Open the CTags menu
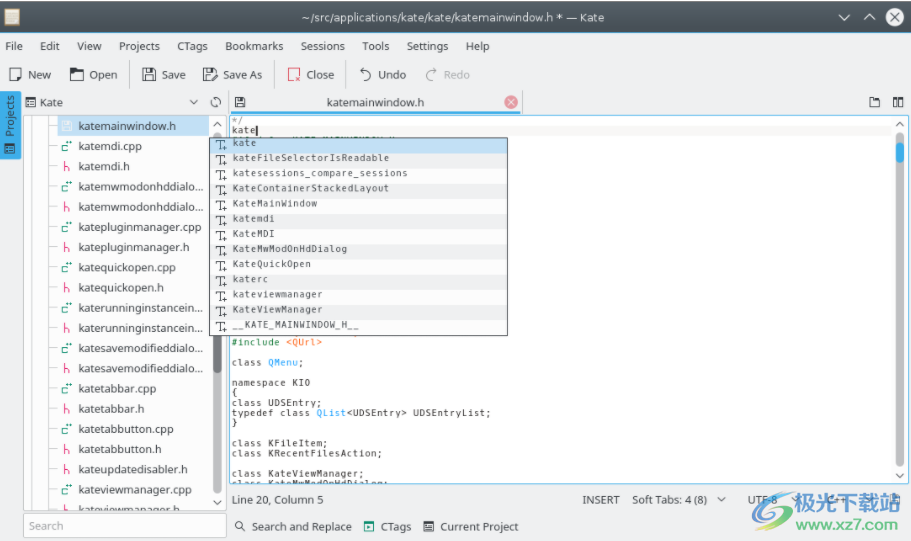The height and width of the screenshot is (541, 911). point(192,46)
